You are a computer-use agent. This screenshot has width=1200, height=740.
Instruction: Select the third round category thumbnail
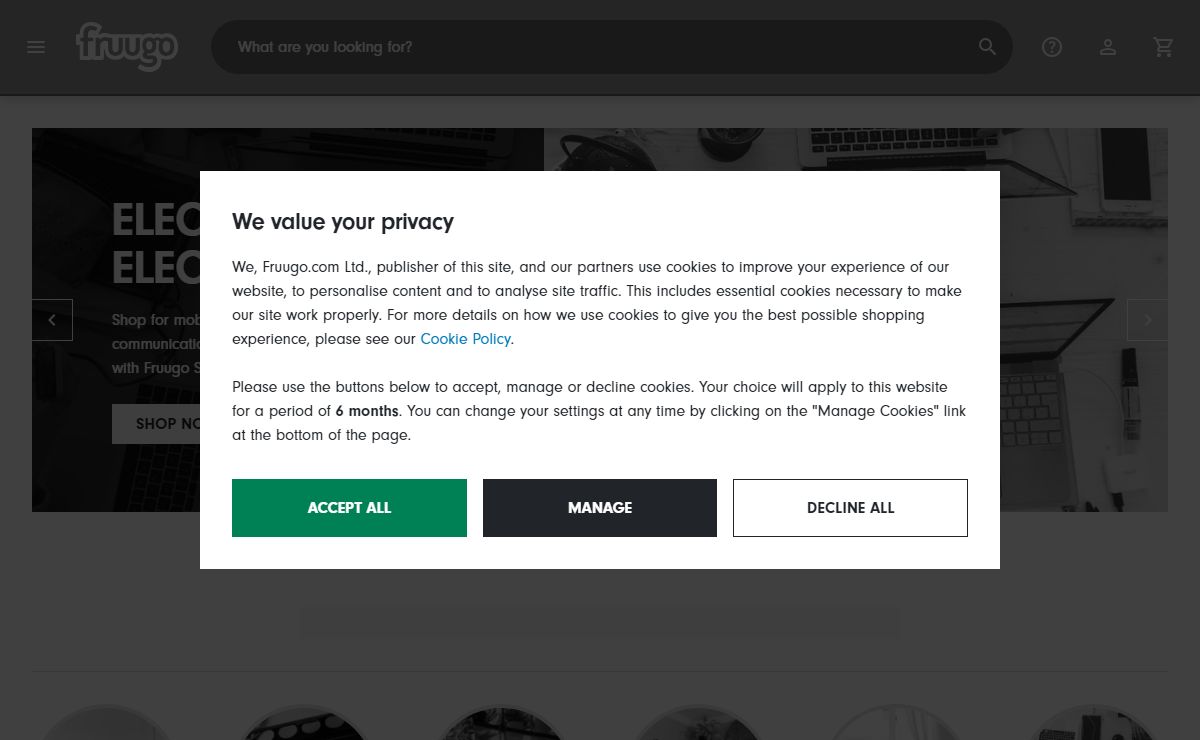coord(501,723)
